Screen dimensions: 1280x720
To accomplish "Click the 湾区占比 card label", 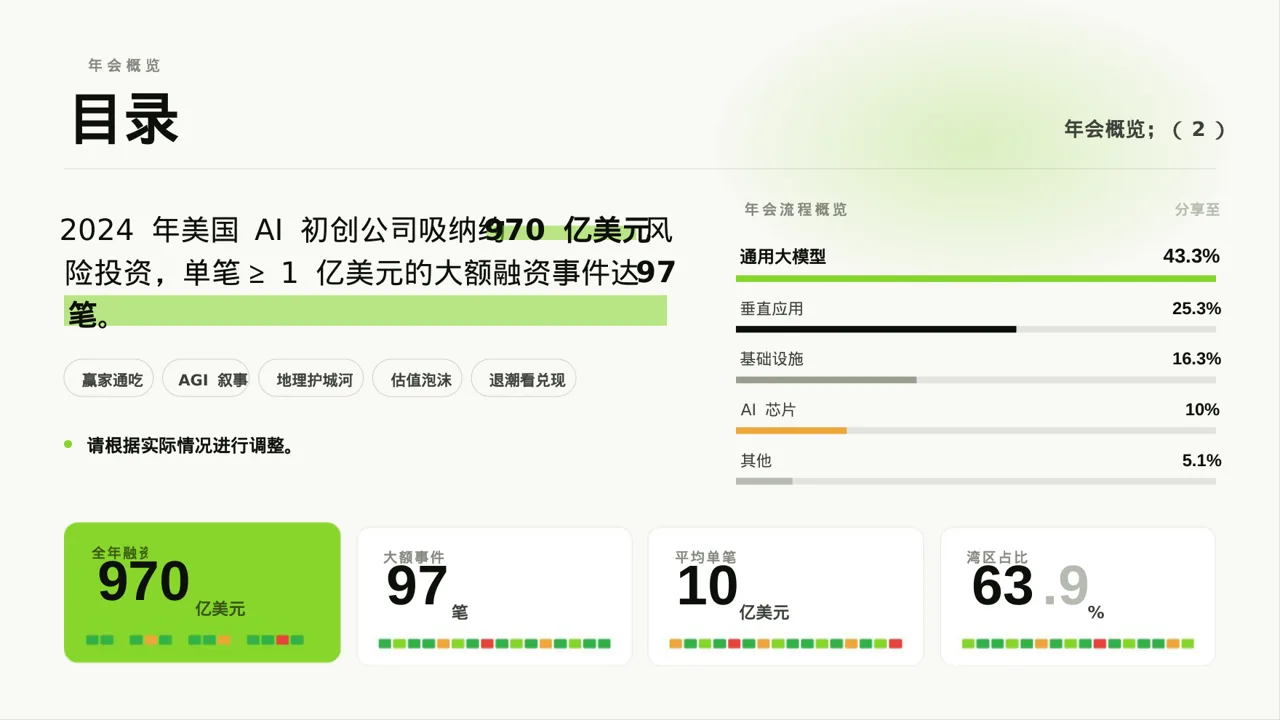I will (x=997, y=557).
